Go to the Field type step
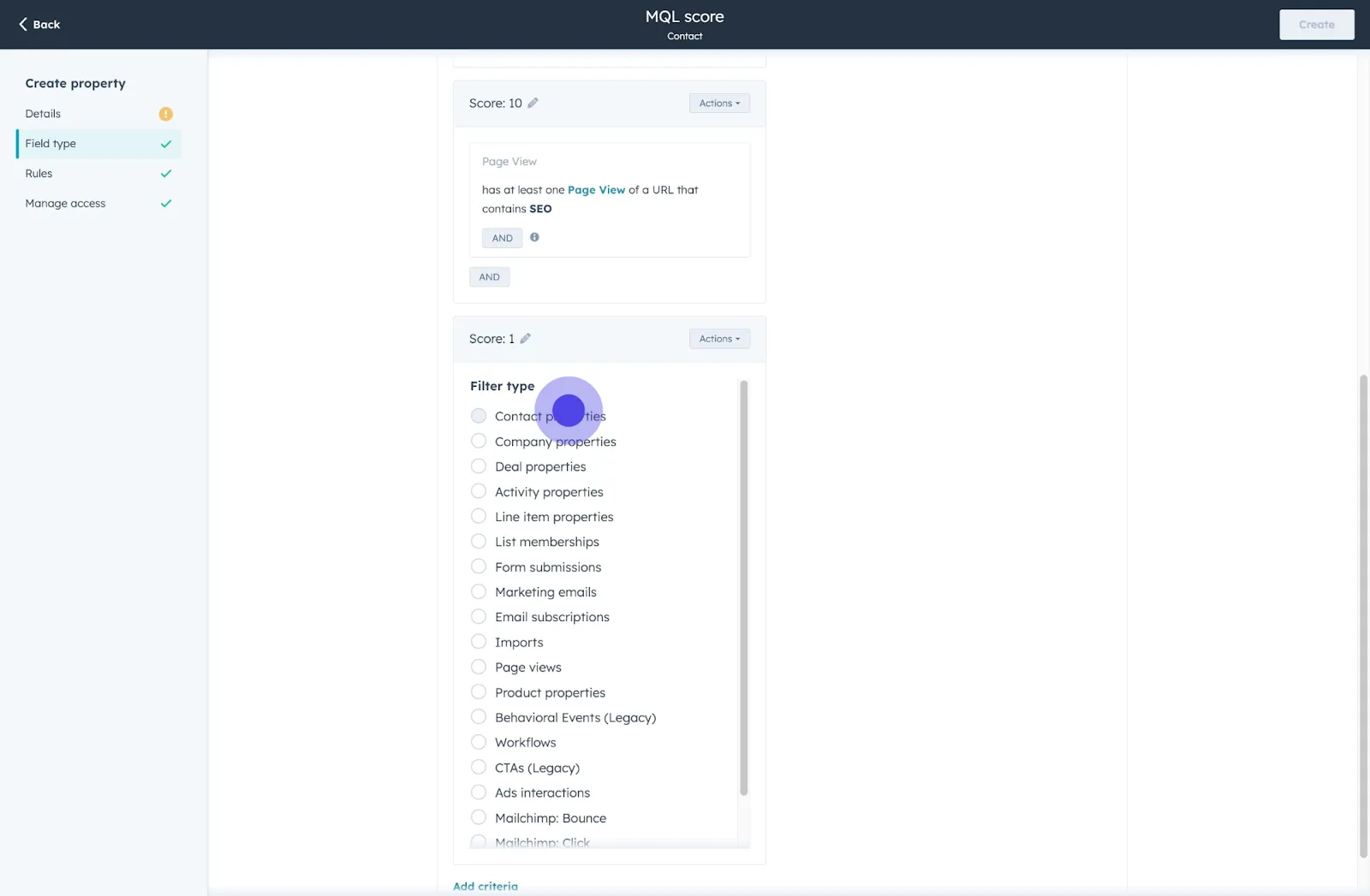 98,144
